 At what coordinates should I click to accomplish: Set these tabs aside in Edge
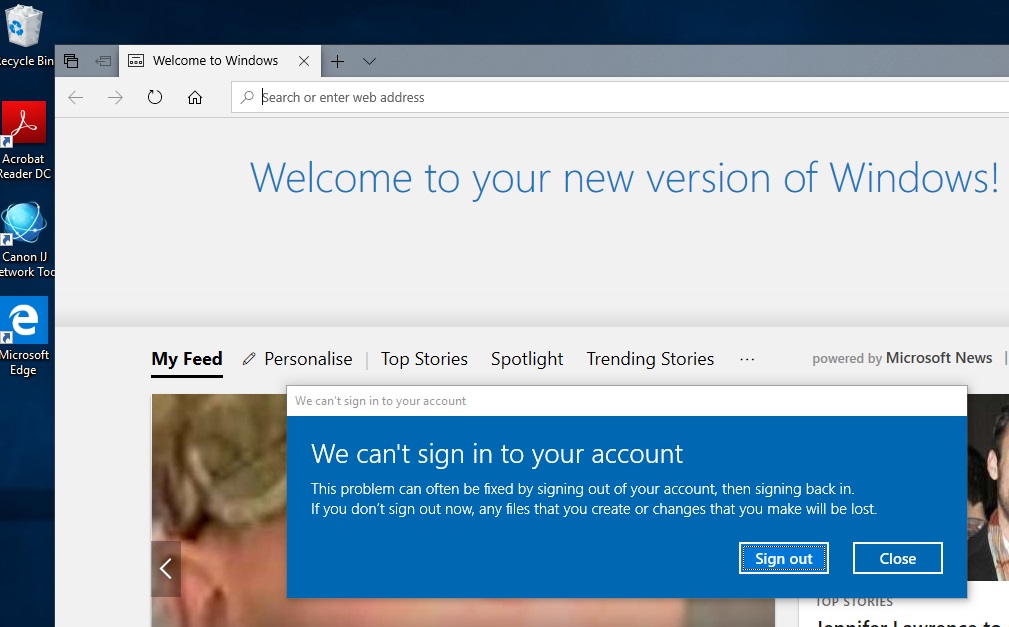click(103, 61)
